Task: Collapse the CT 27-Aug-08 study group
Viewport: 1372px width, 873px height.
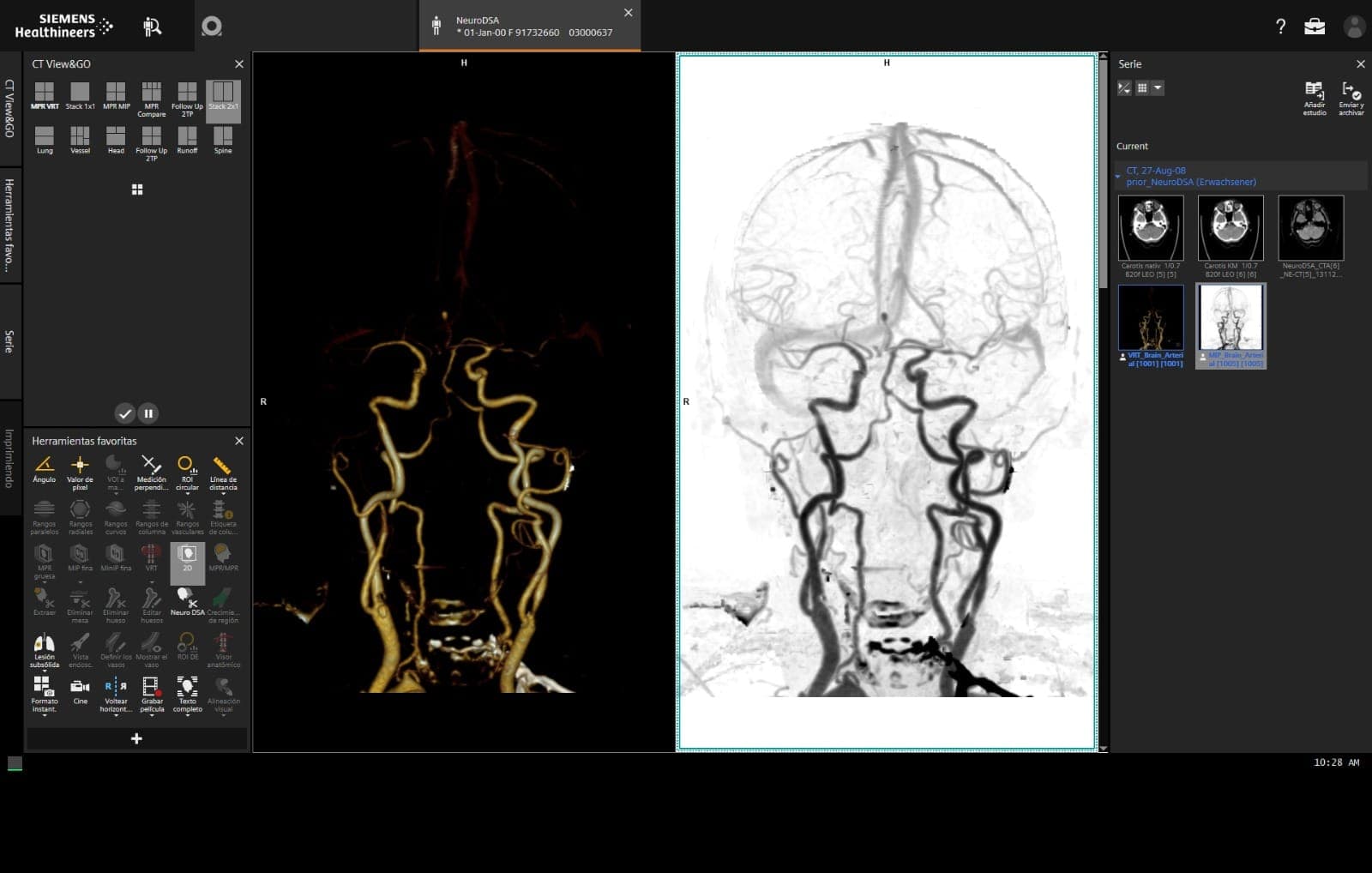Action: [1117, 177]
